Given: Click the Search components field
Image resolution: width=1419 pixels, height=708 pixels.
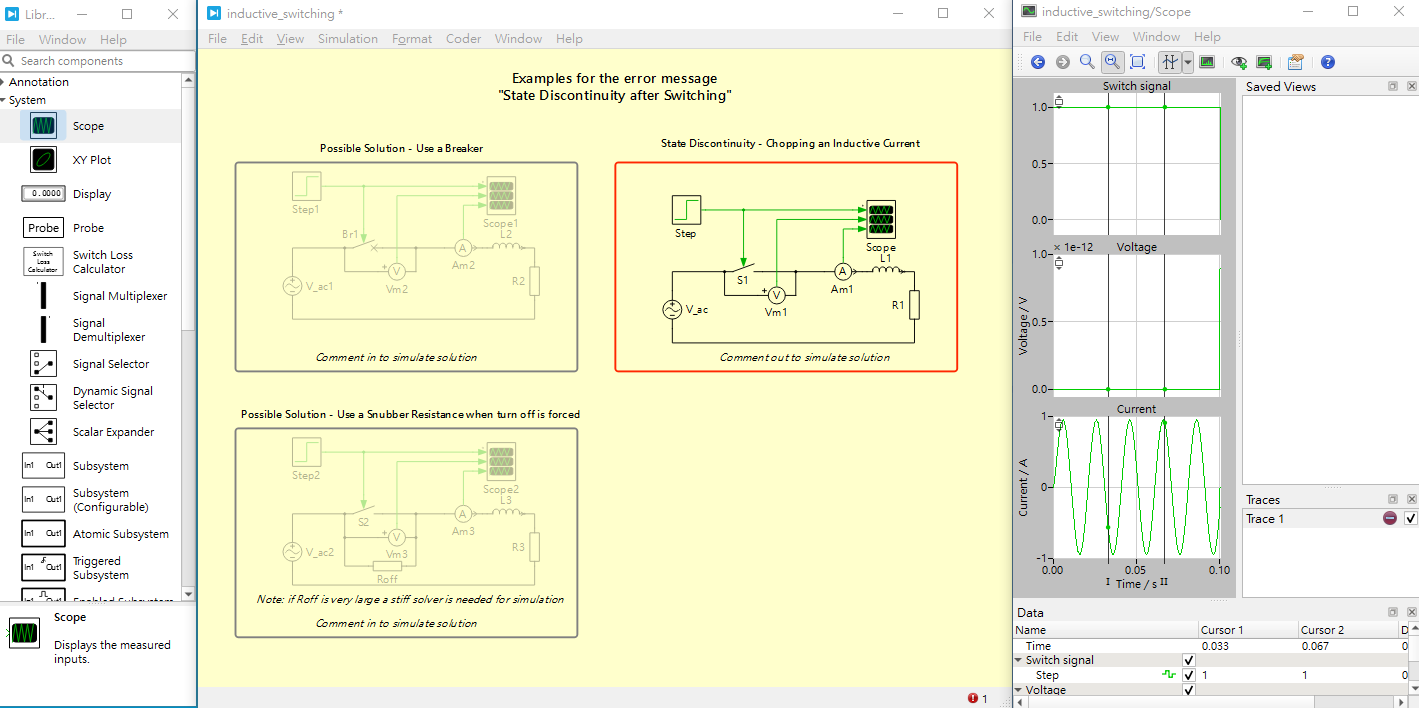Looking at the screenshot, I should click(98, 61).
